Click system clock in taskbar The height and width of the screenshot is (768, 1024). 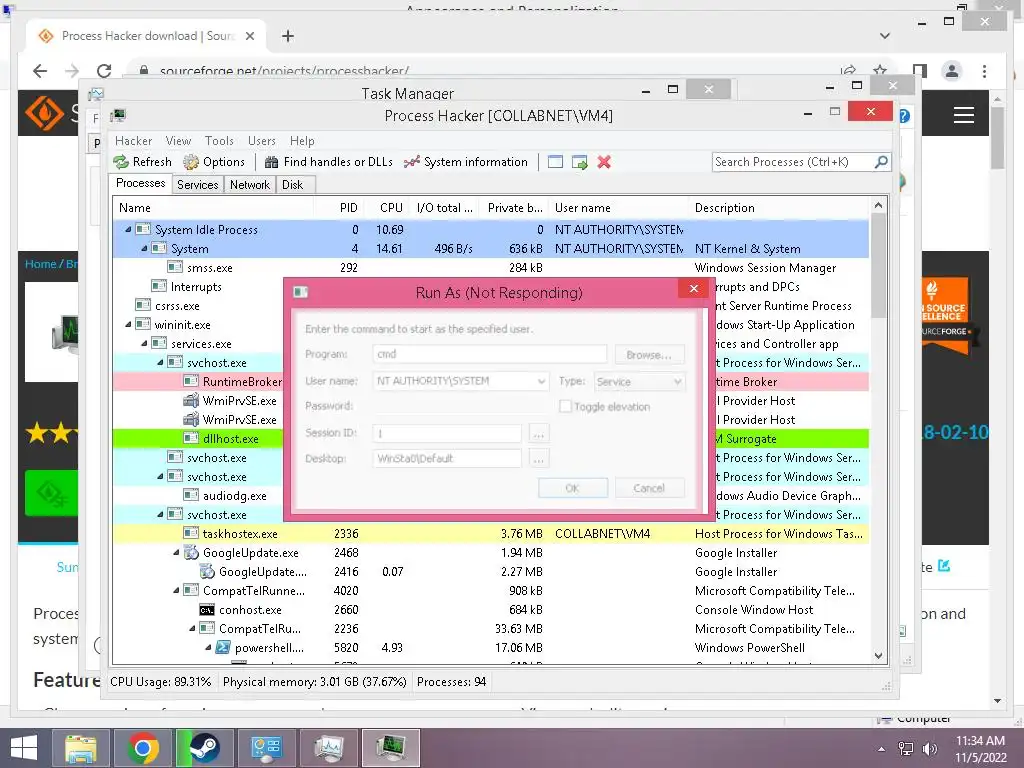point(980,748)
